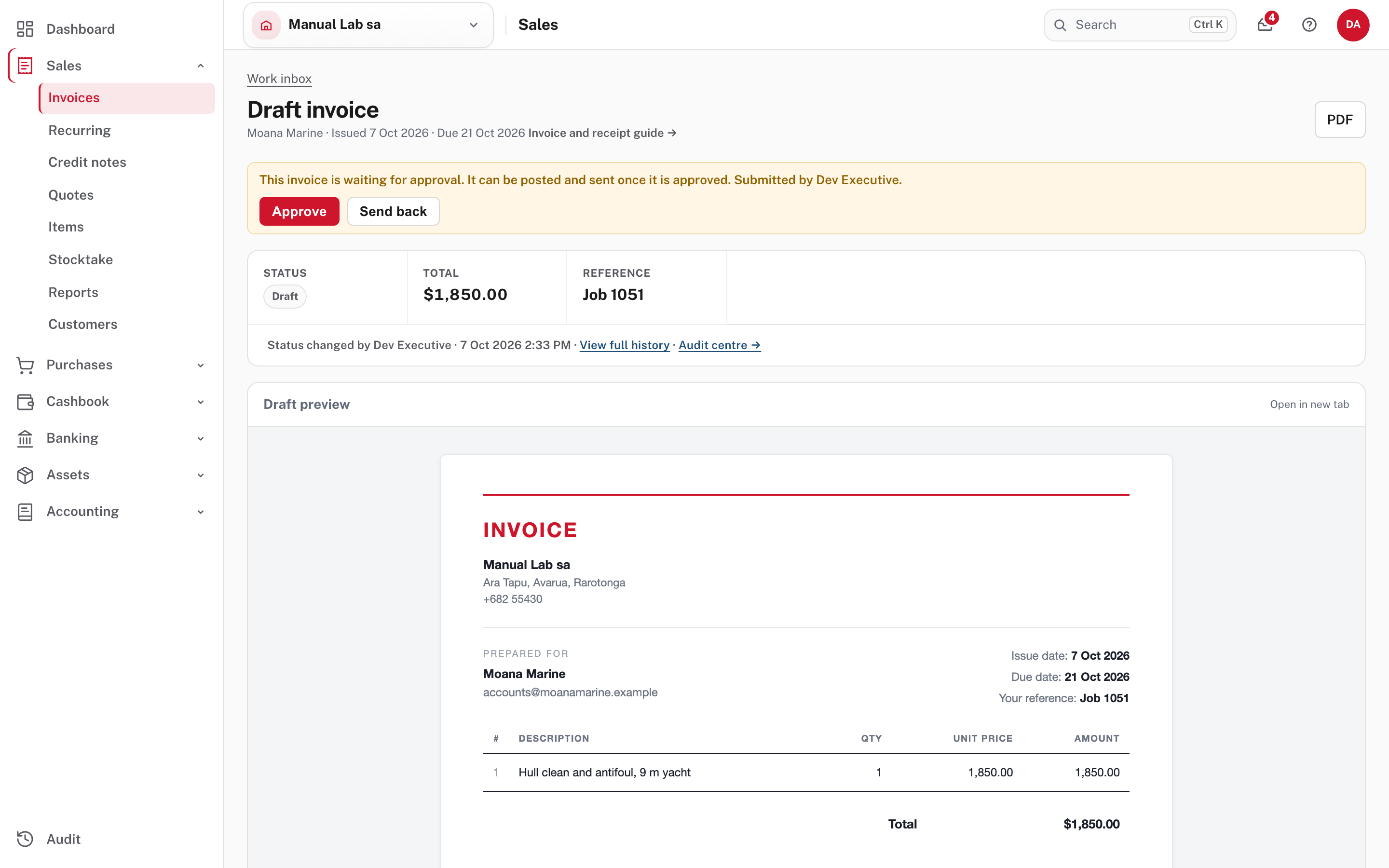The width and height of the screenshot is (1389, 868).
Task: Open Sales Reports
Action: [73, 292]
